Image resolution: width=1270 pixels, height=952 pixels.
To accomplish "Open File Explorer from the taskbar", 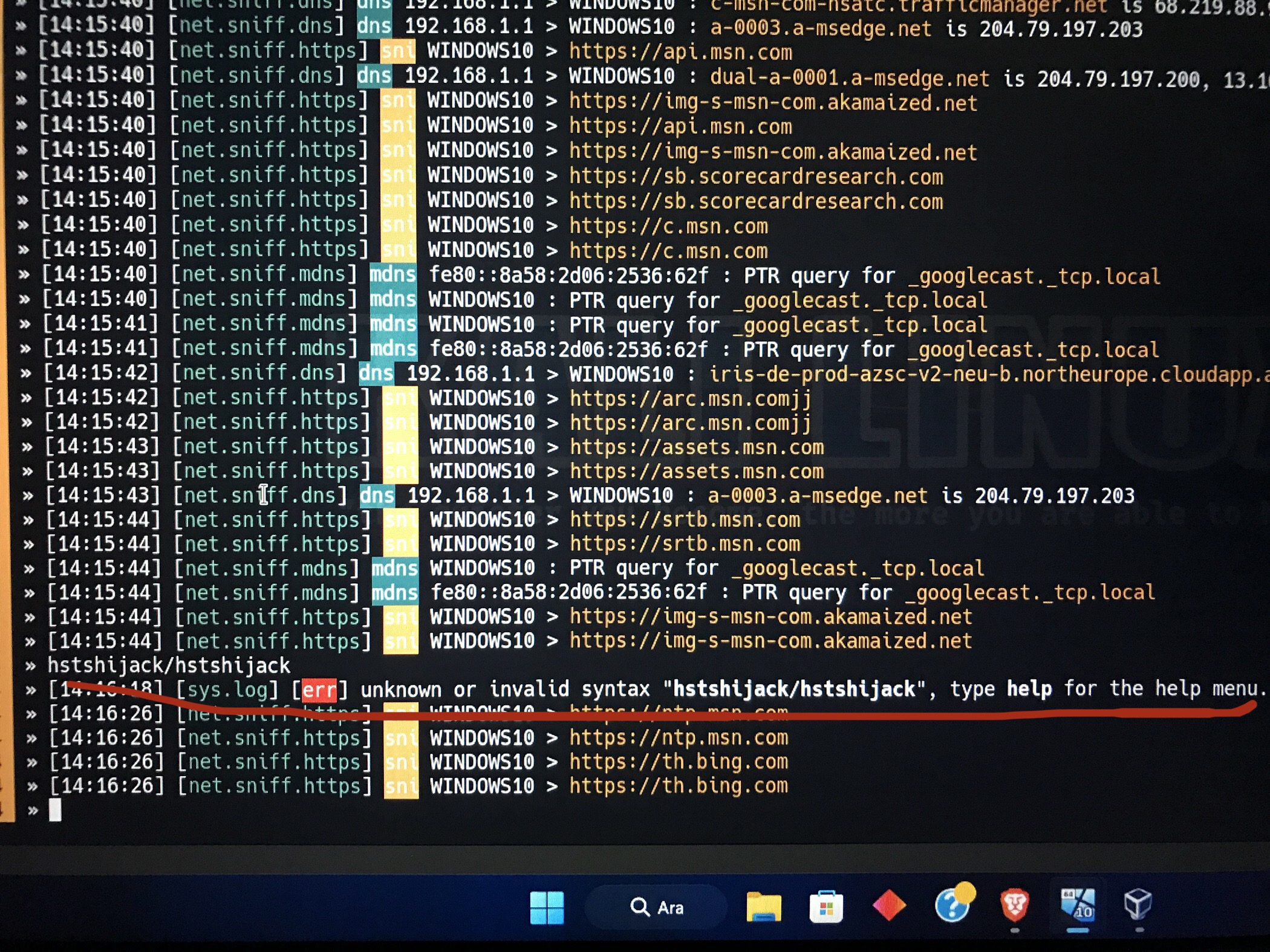I will pyautogui.click(x=763, y=907).
